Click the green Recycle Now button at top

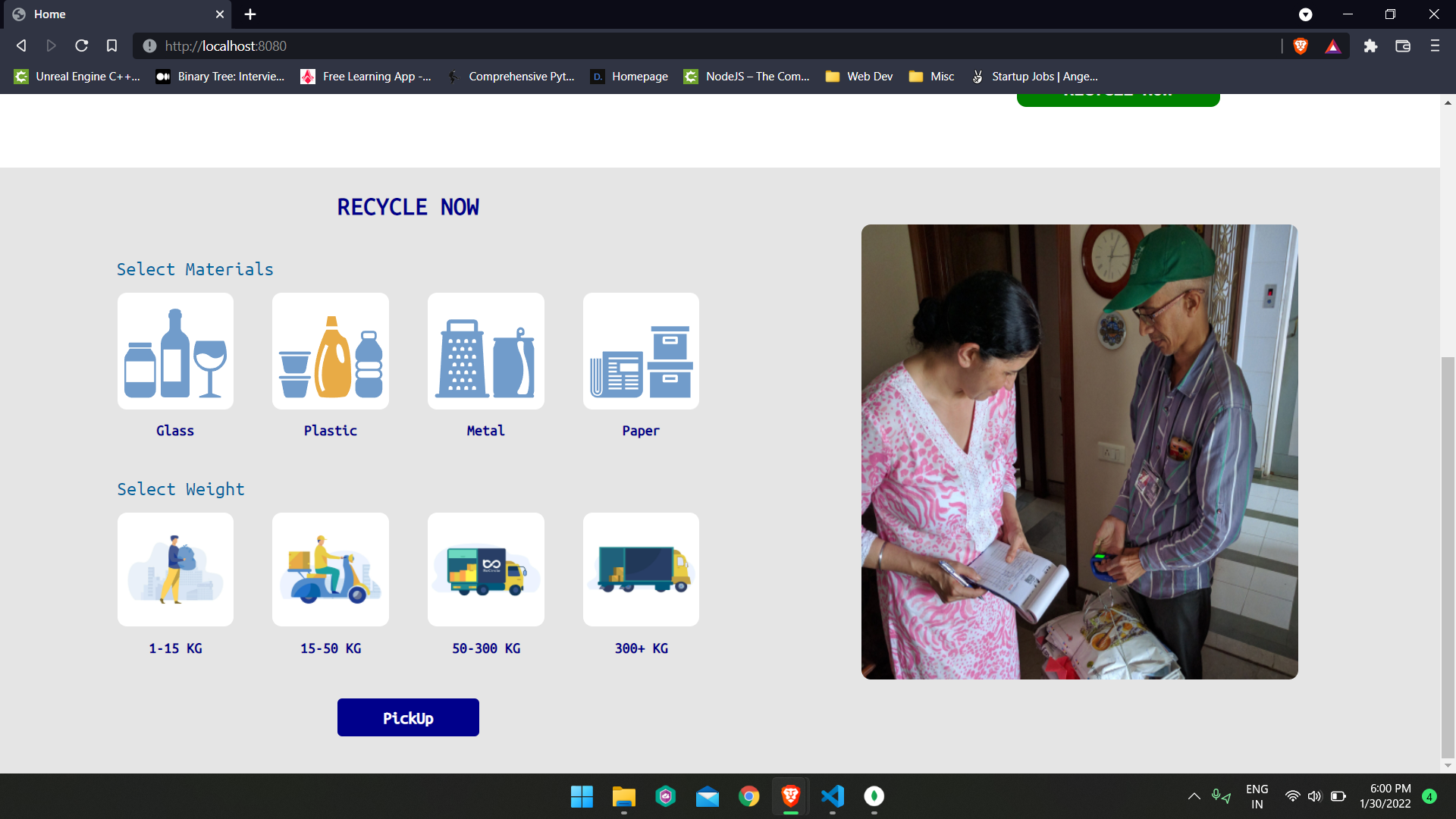1118,99
